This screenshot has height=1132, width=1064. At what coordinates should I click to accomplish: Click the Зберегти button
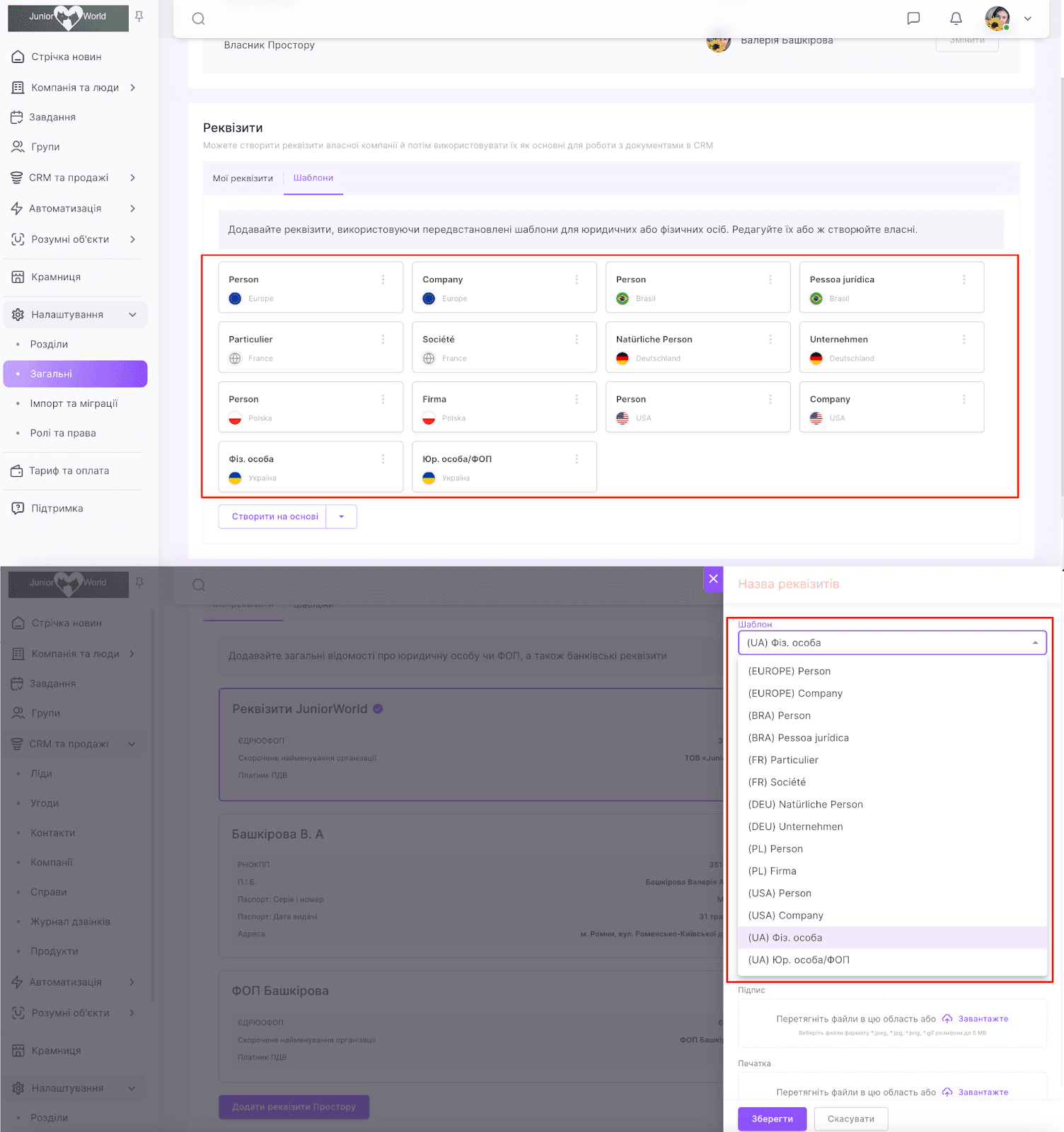click(772, 1119)
